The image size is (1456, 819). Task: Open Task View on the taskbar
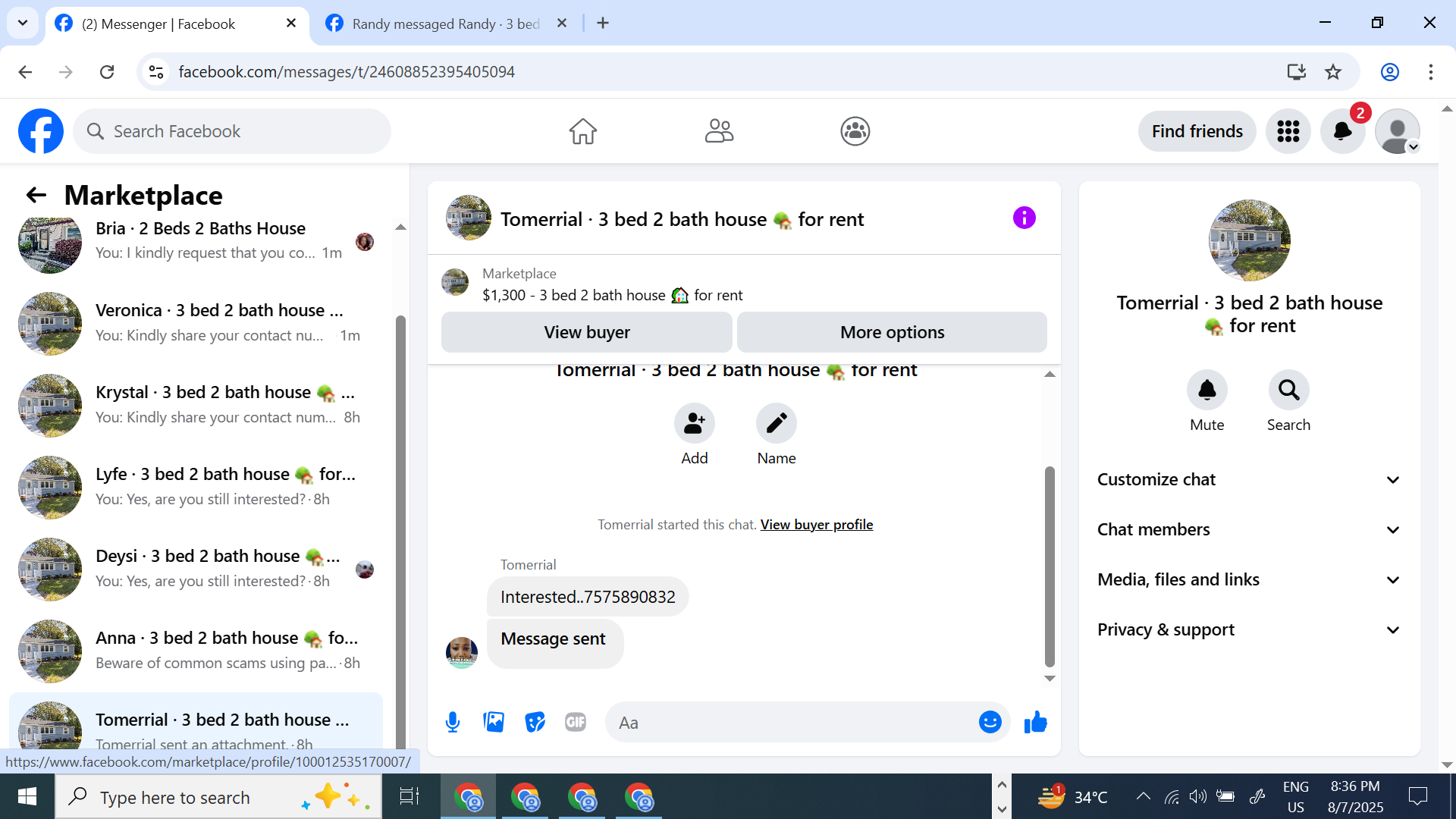[409, 797]
